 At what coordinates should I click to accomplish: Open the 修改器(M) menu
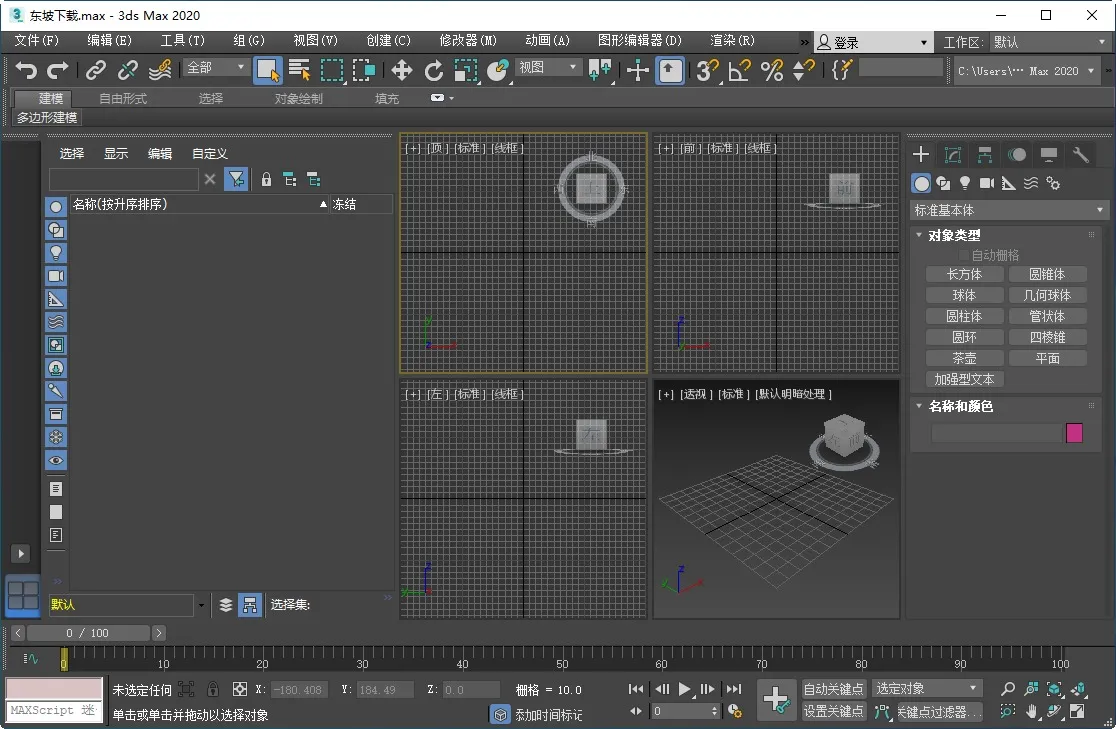click(x=468, y=41)
